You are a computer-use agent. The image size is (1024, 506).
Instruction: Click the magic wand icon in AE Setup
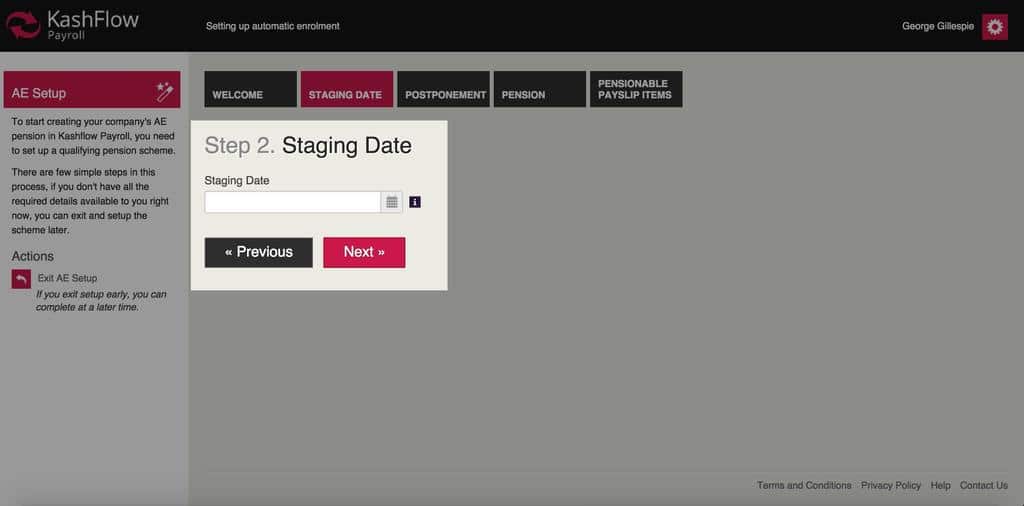pyautogui.click(x=165, y=92)
